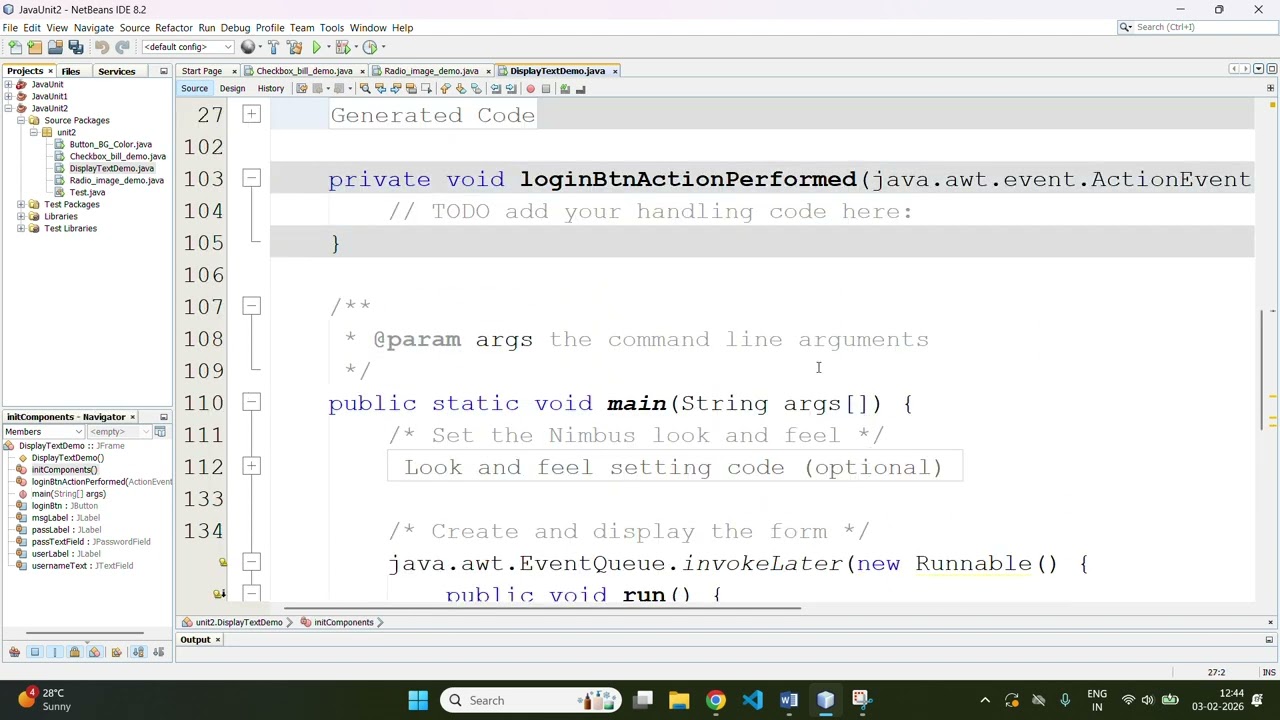
Task: Click Clean and Build Project icon
Action: 295,47
